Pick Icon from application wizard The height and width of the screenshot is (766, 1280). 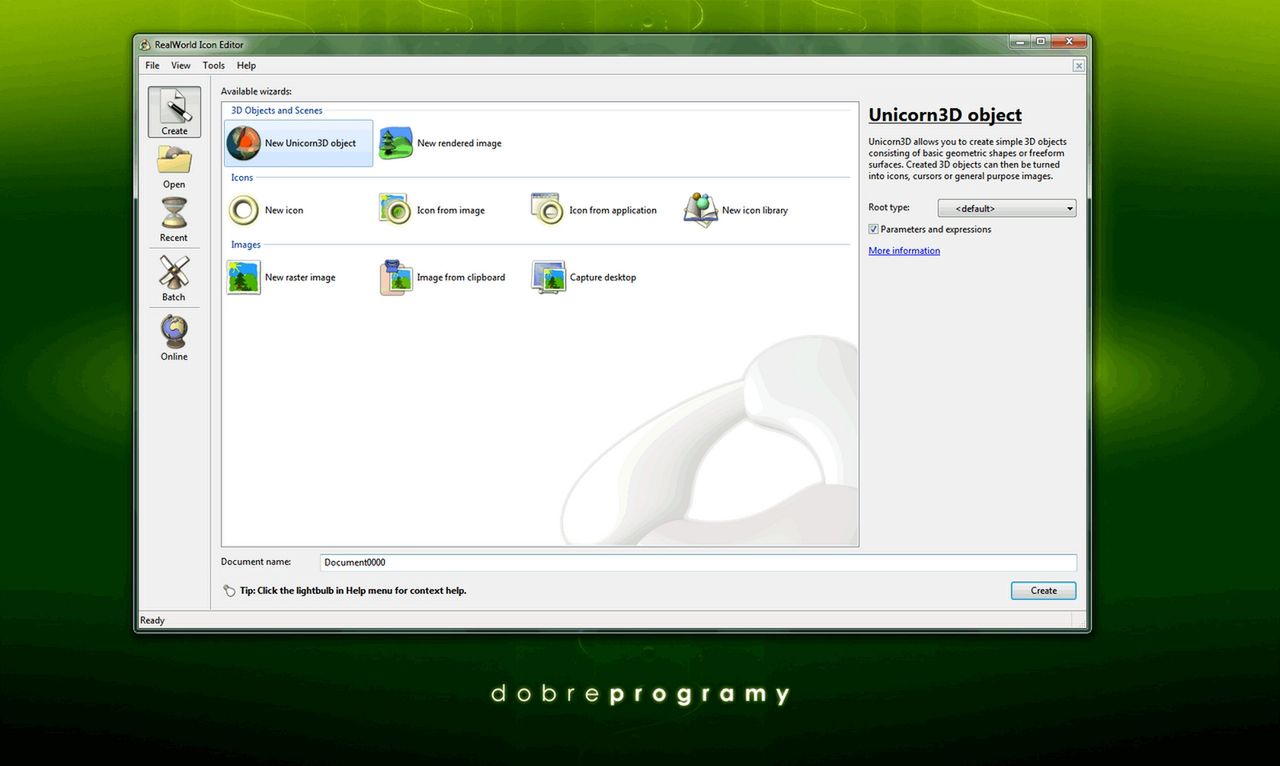(x=594, y=210)
